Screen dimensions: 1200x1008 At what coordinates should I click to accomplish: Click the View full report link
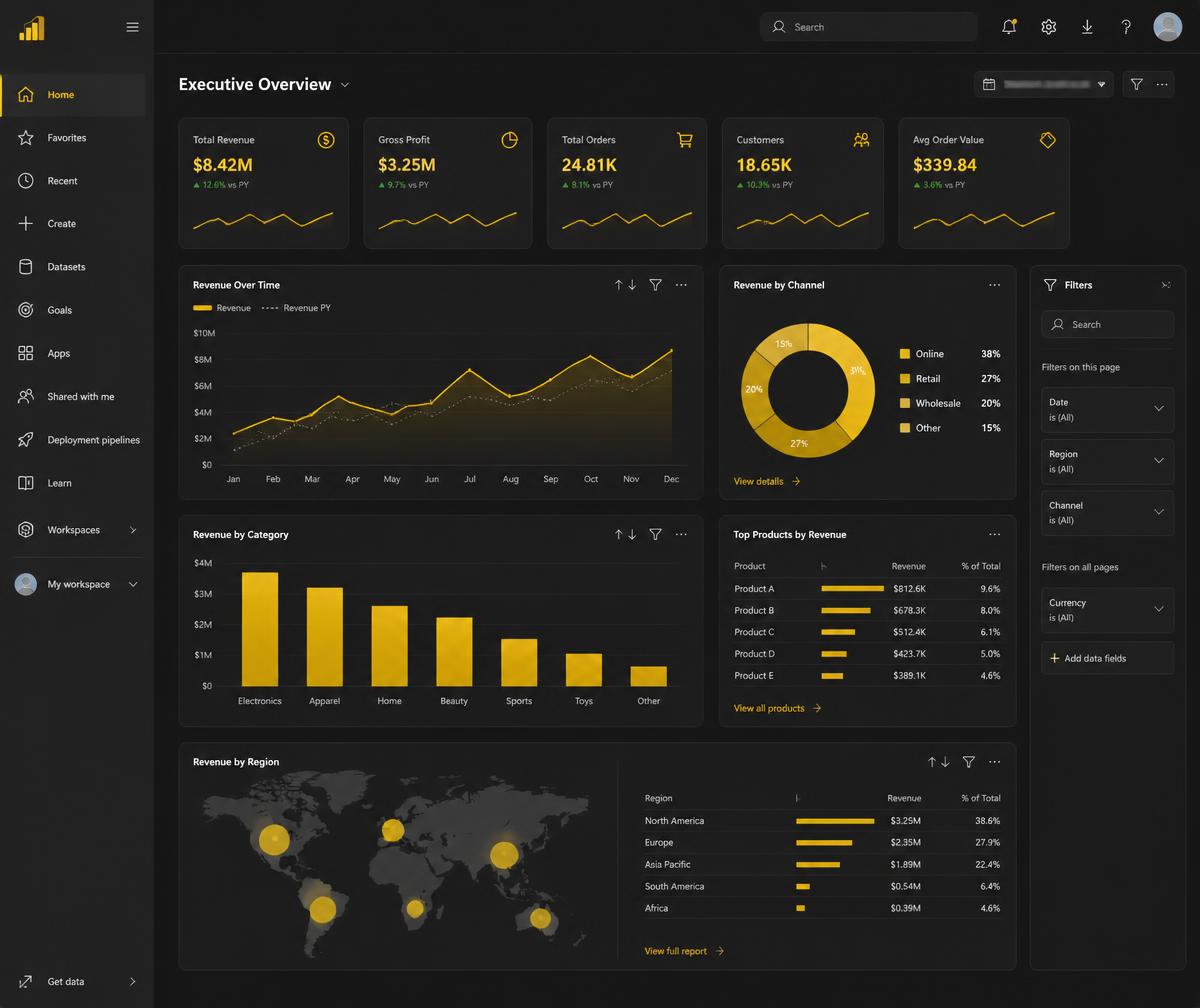[685, 951]
